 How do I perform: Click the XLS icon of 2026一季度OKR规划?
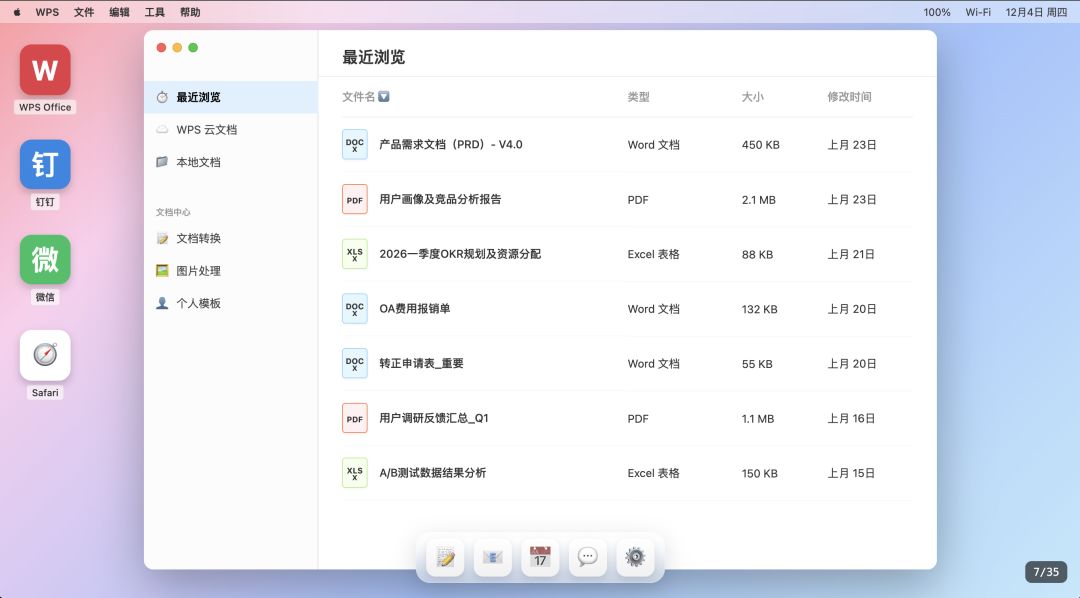pyautogui.click(x=355, y=254)
